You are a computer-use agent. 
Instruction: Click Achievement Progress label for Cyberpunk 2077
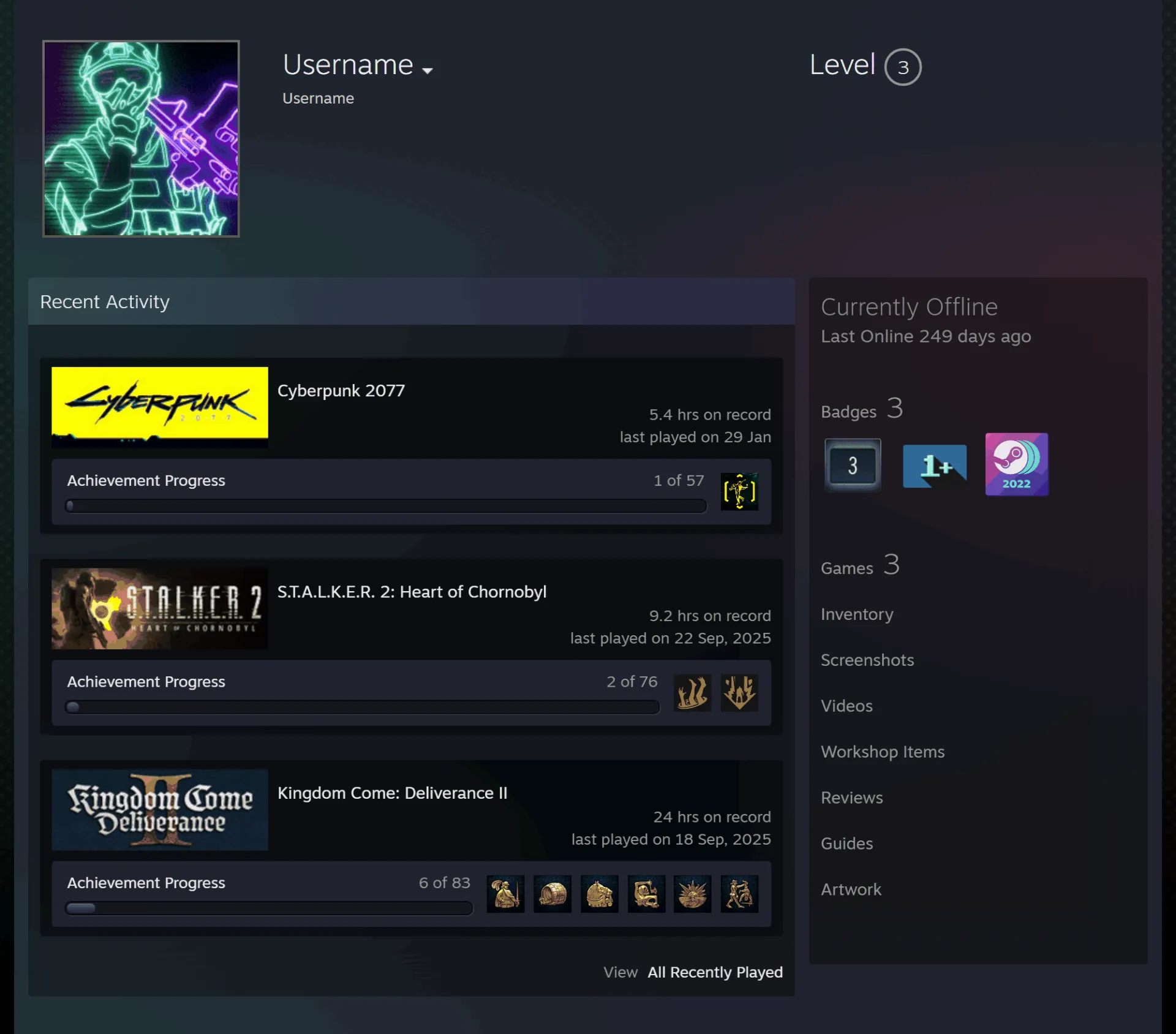(146, 480)
